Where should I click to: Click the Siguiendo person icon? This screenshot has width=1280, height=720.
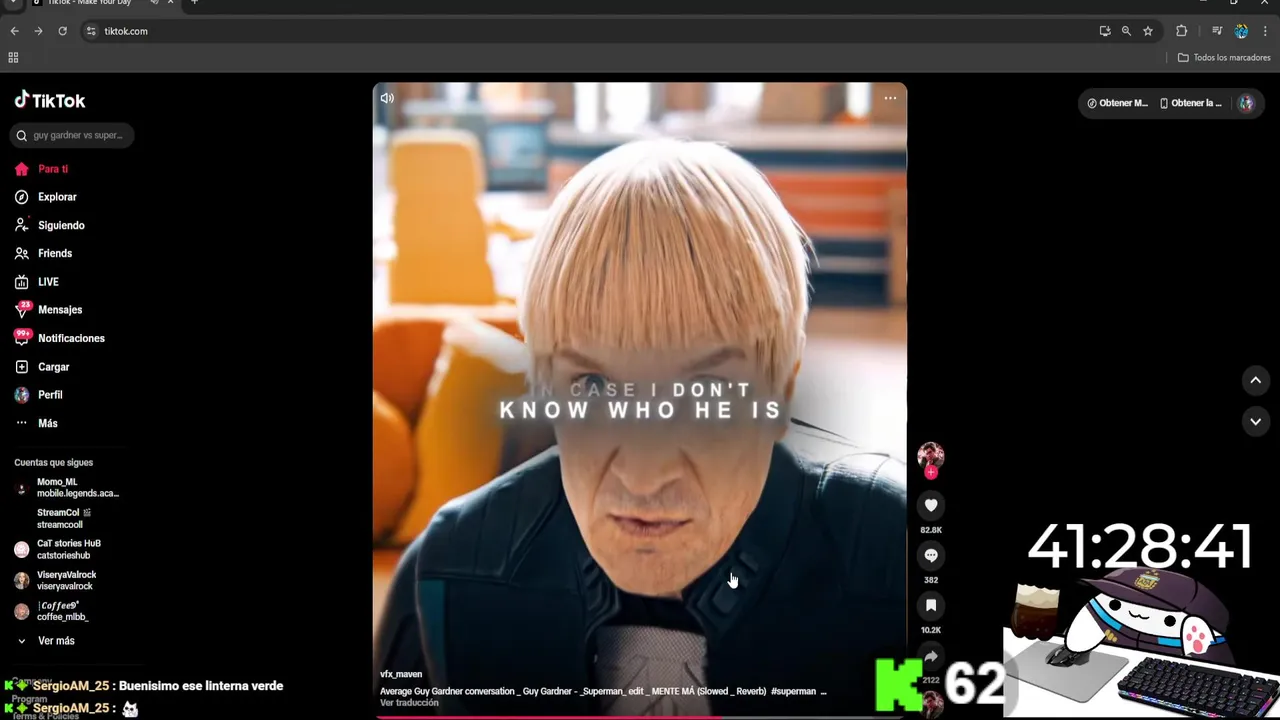point(22,225)
